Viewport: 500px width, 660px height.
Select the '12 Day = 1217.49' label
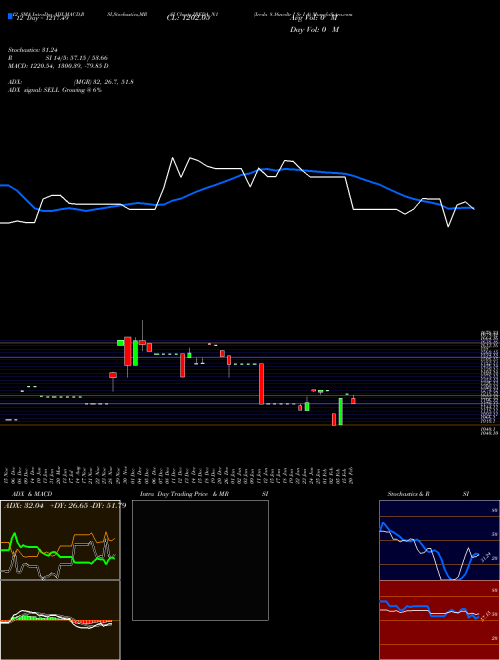point(42,18)
